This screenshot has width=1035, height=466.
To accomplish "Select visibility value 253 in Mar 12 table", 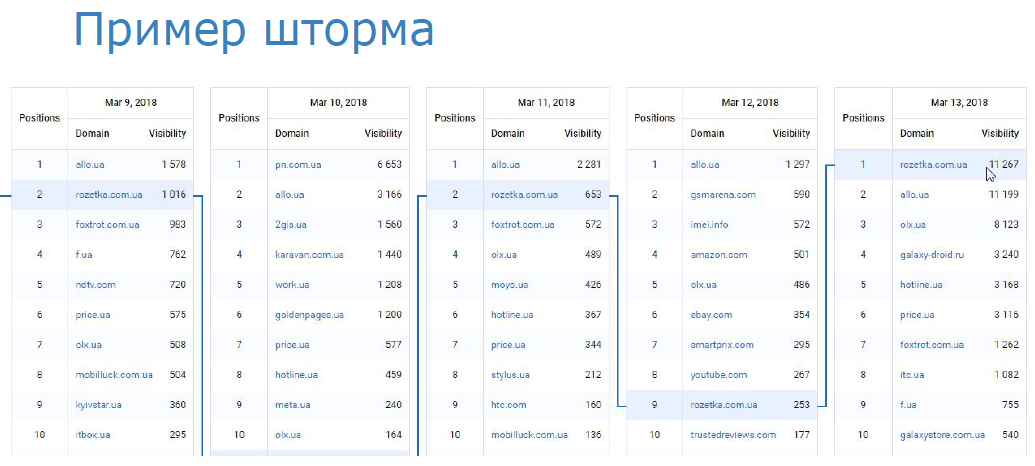I will [801, 405].
